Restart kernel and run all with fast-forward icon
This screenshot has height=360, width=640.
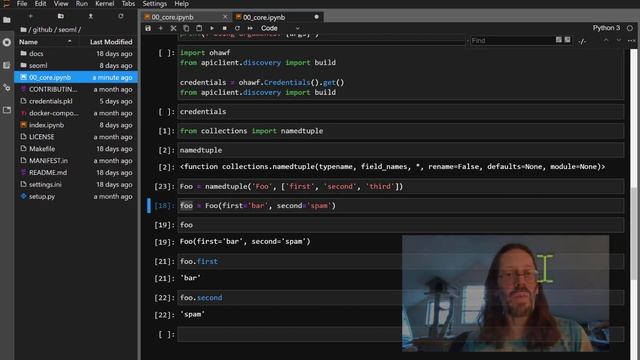click(x=250, y=28)
